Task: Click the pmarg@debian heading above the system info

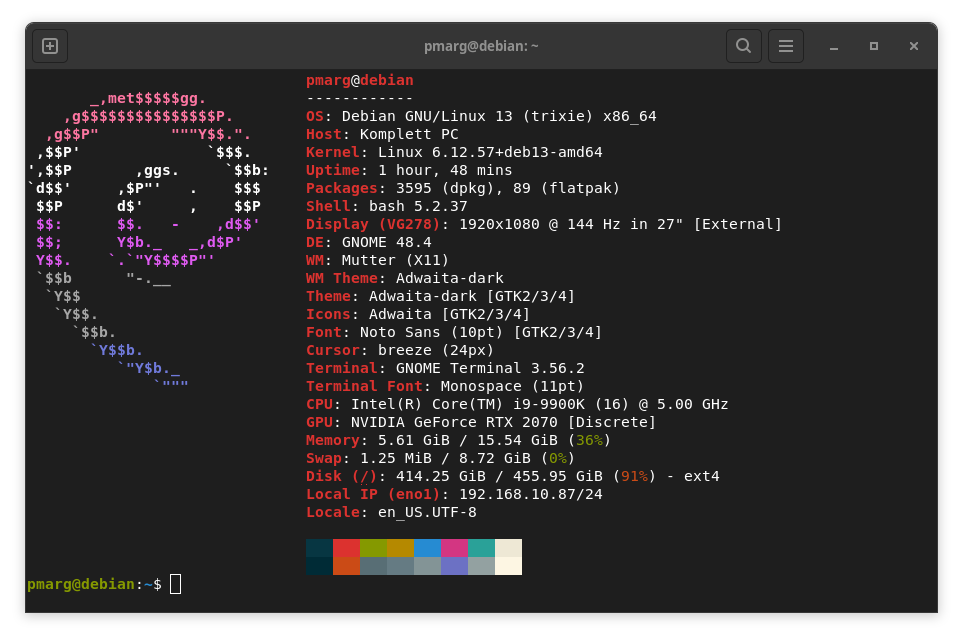Action: (359, 80)
